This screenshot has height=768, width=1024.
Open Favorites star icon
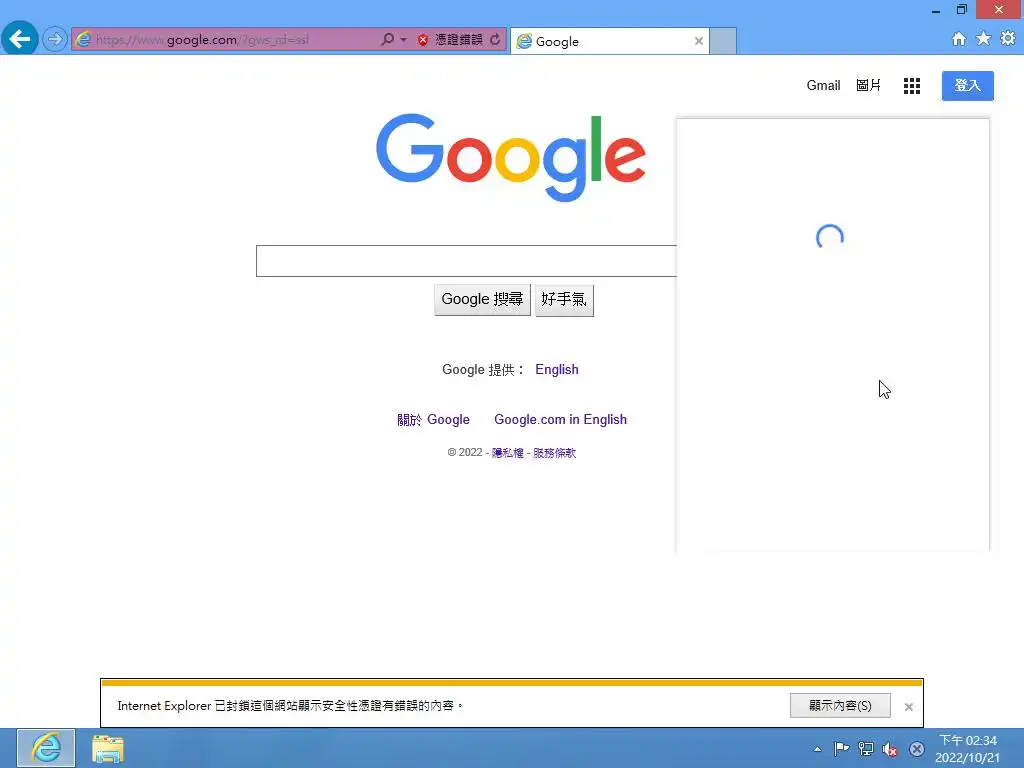(x=983, y=39)
